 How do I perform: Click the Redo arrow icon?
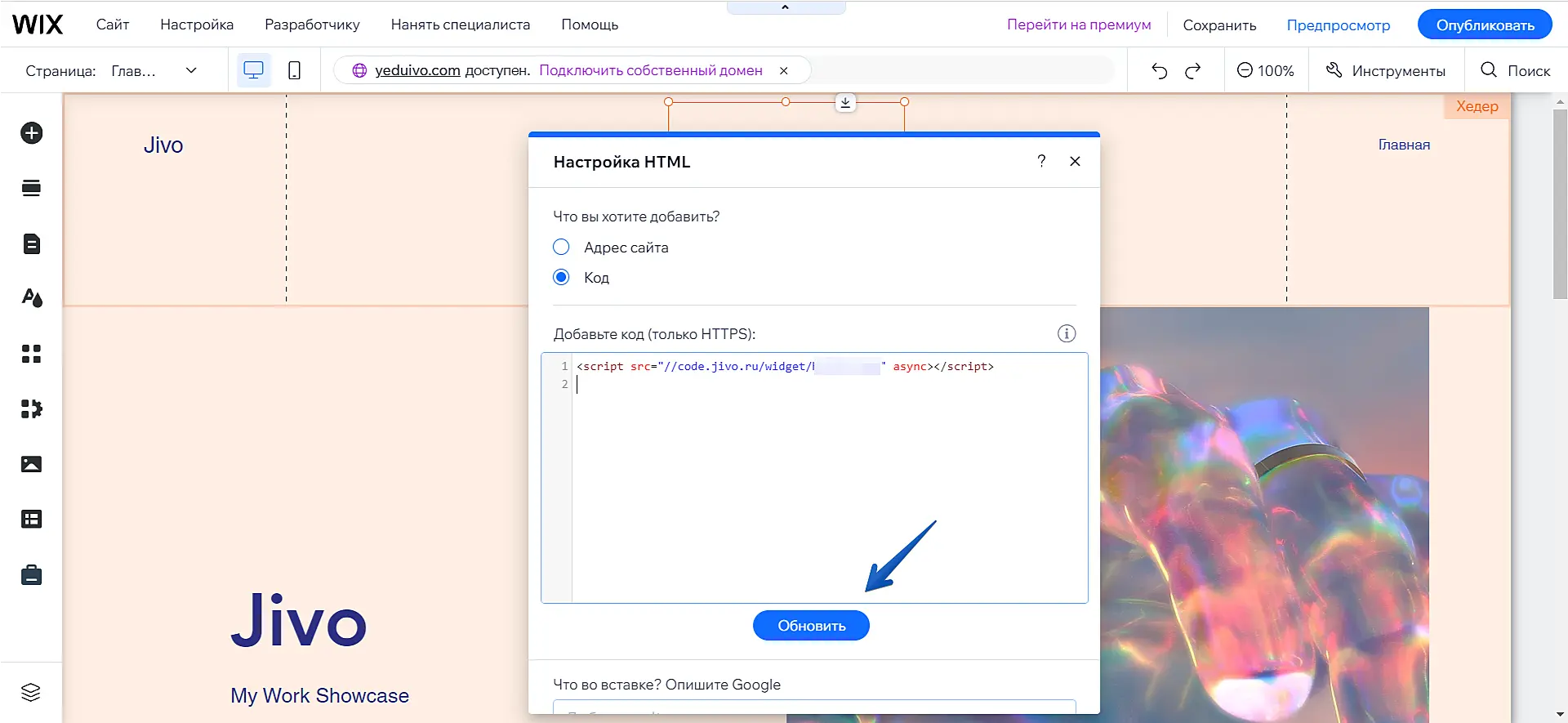coord(1193,70)
